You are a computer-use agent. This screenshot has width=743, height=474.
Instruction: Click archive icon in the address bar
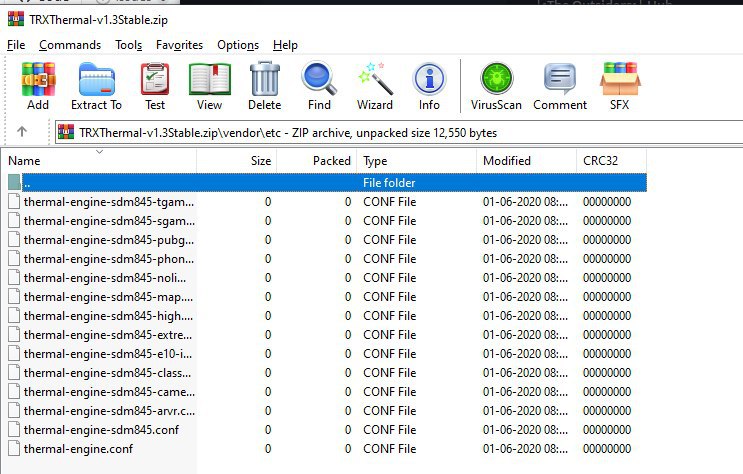tap(66, 132)
